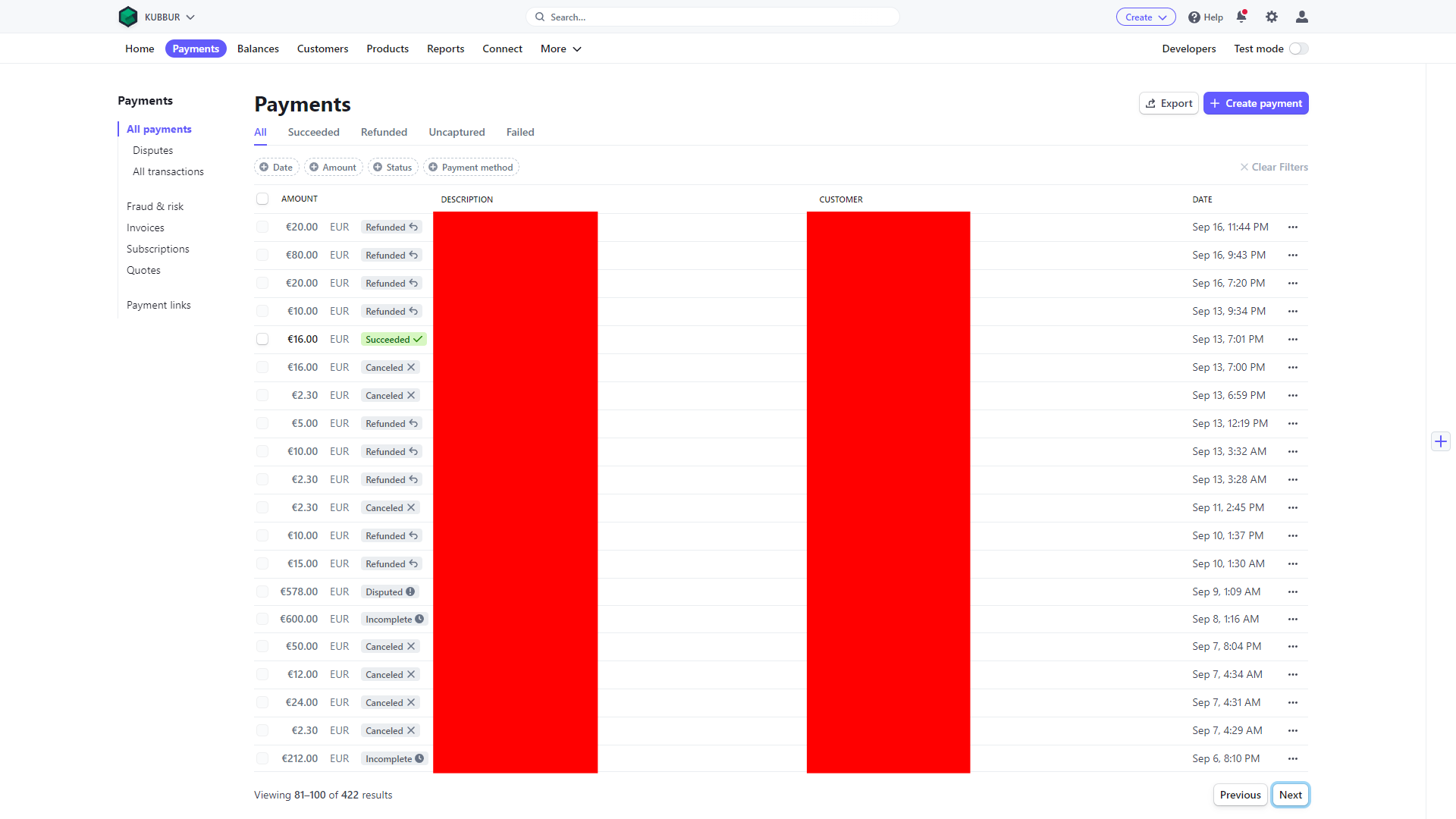Click the Create payment button
Screen dimensions: 1456x819
1255,103
